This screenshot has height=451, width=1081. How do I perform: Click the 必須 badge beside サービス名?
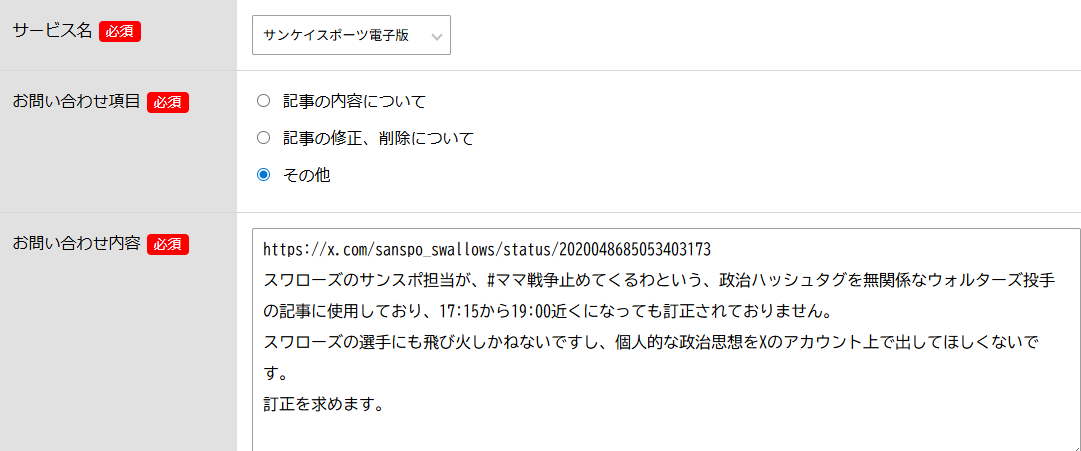(x=120, y=31)
